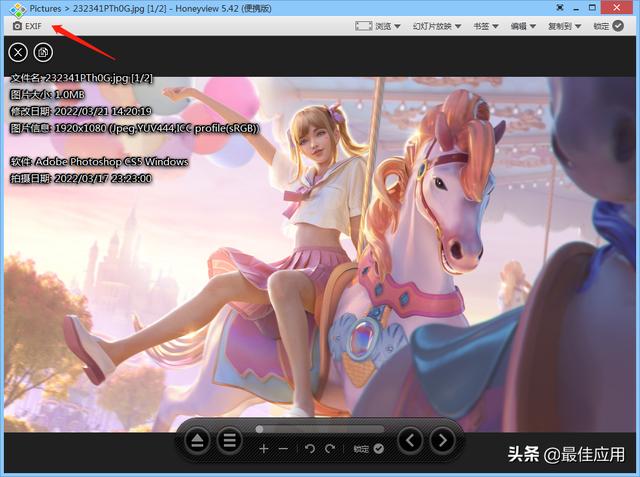
Task: Open the bottom menu list icon
Action: pyautogui.click(x=229, y=441)
